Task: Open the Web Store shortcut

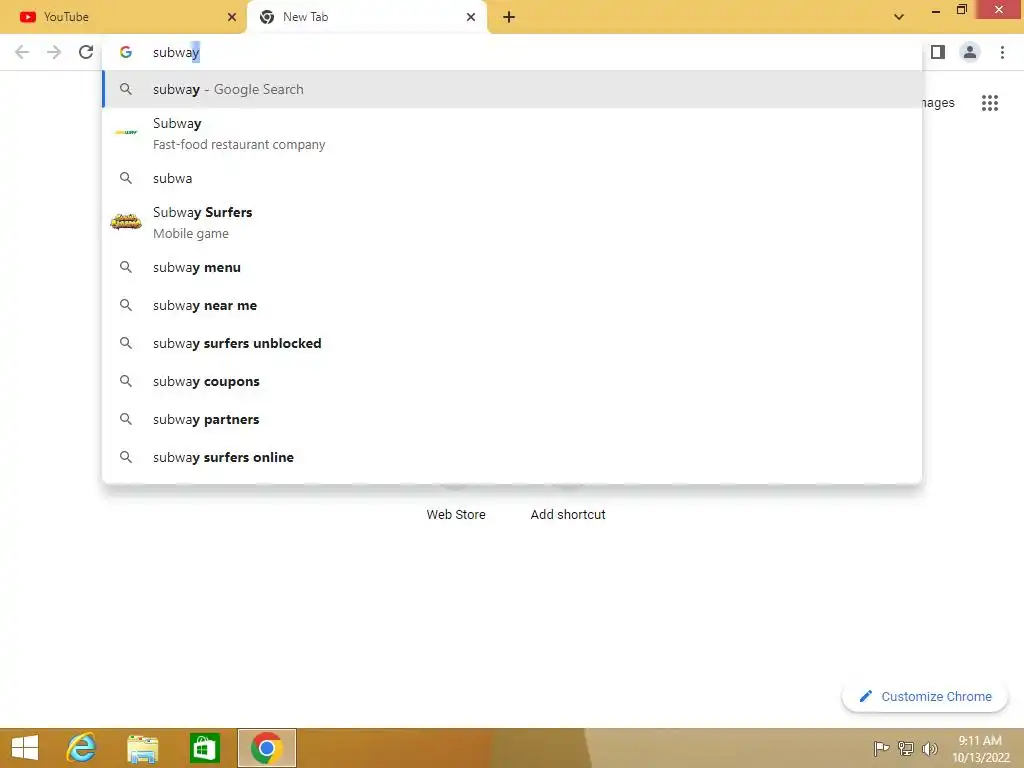Action: click(x=456, y=514)
